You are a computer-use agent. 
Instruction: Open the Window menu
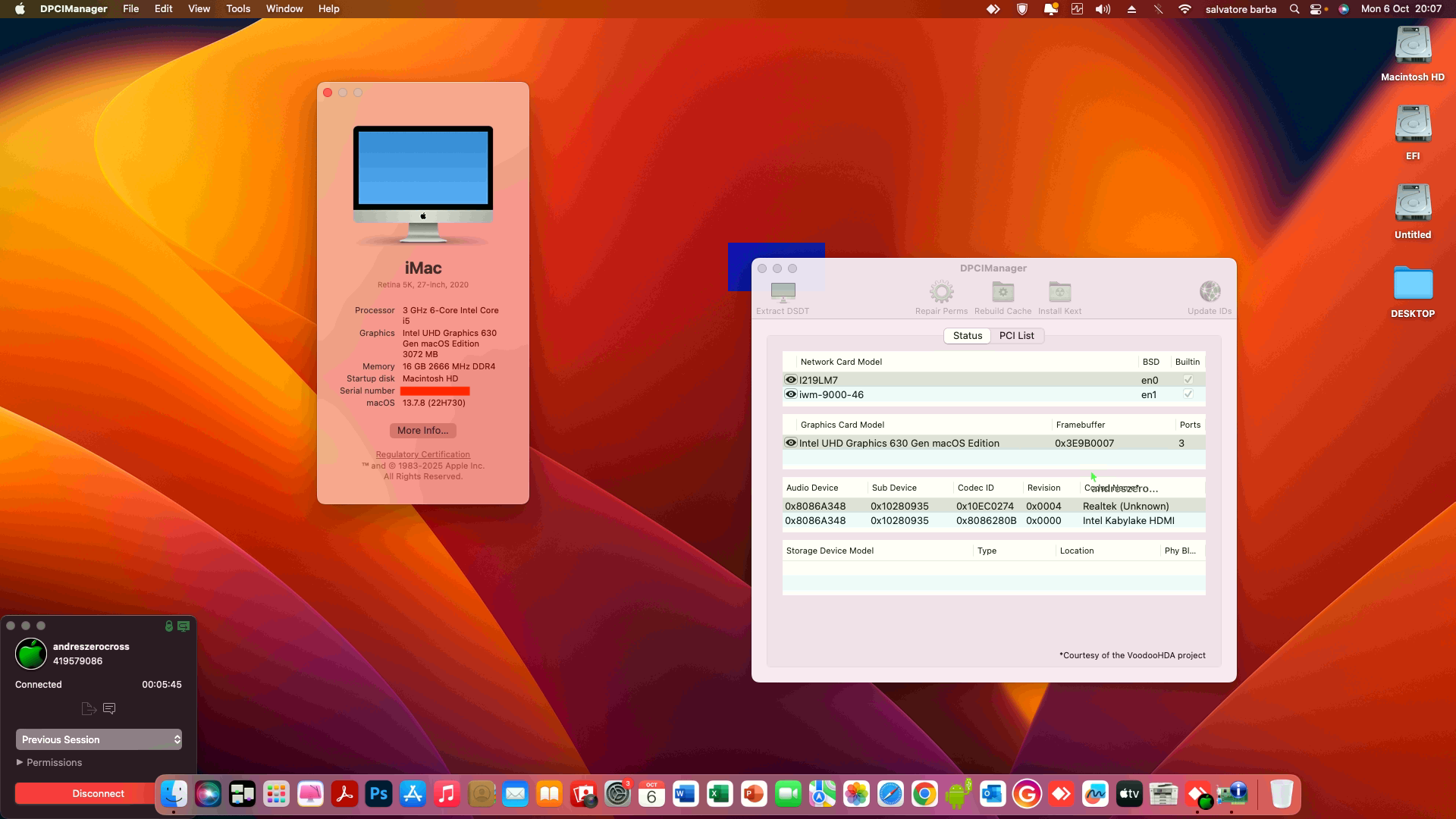coord(284,9)
